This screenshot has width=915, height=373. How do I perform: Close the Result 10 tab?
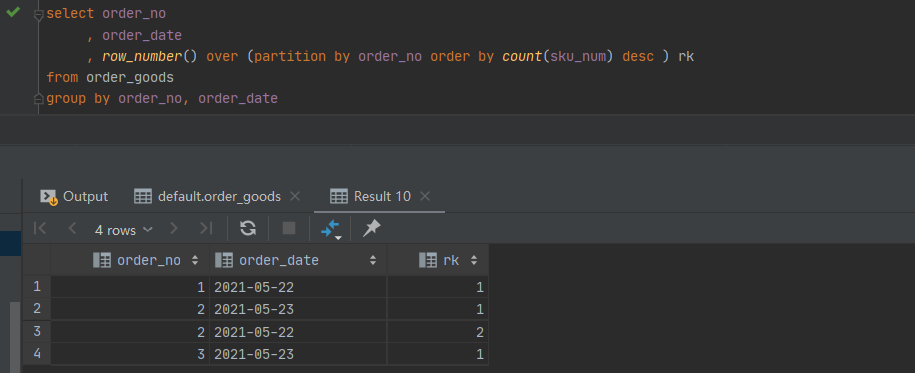tap(425, 197)
